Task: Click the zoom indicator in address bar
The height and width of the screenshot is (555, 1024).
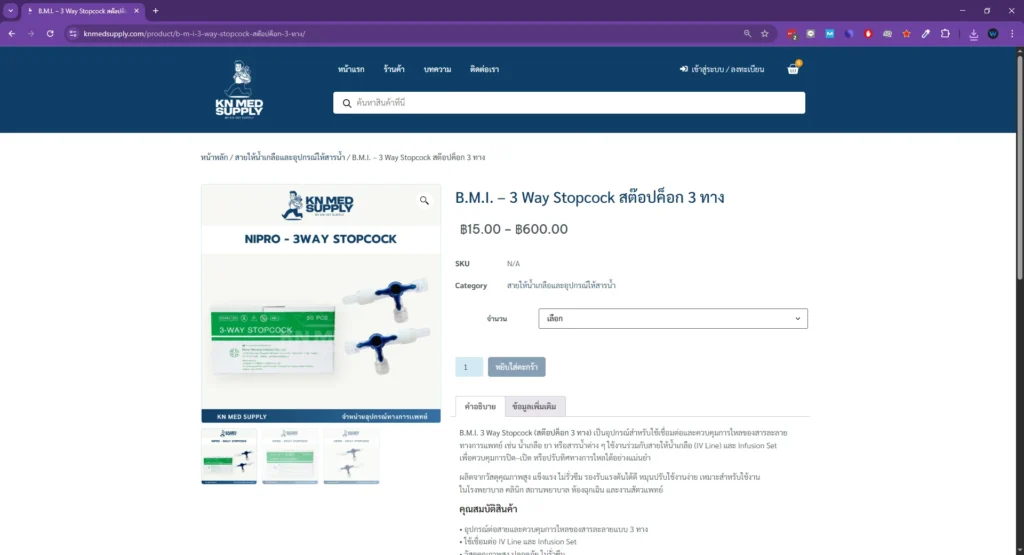Action: 747,33
